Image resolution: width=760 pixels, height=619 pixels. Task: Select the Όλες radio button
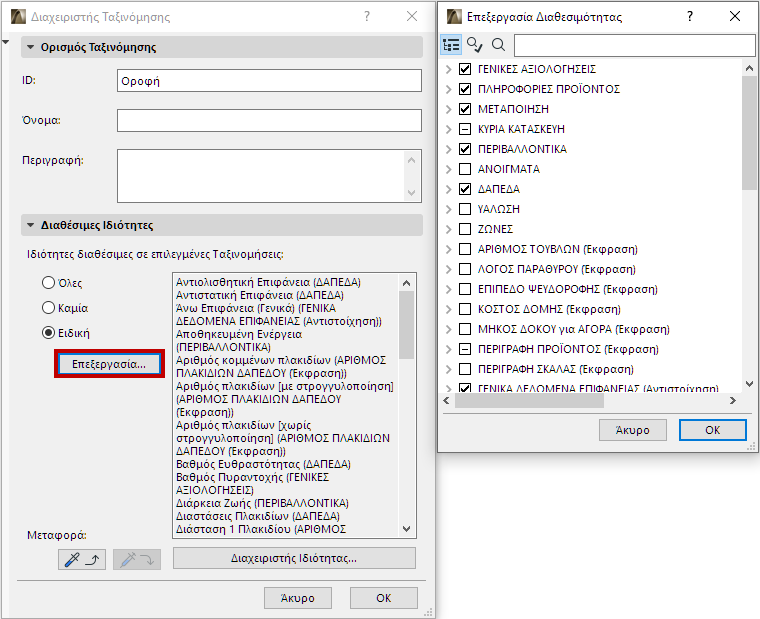(48, 283)
